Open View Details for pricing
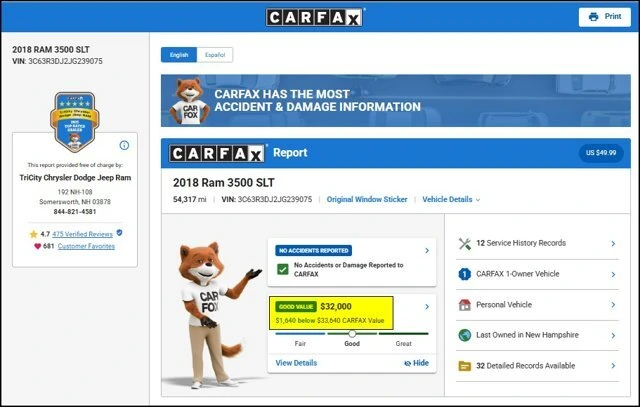 [296, 363]
